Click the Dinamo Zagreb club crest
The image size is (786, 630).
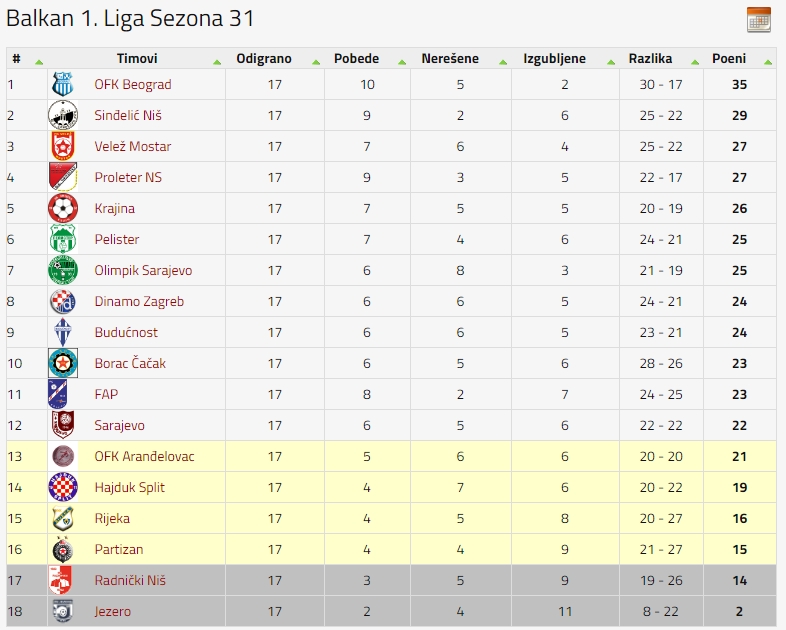coord(63,301)
